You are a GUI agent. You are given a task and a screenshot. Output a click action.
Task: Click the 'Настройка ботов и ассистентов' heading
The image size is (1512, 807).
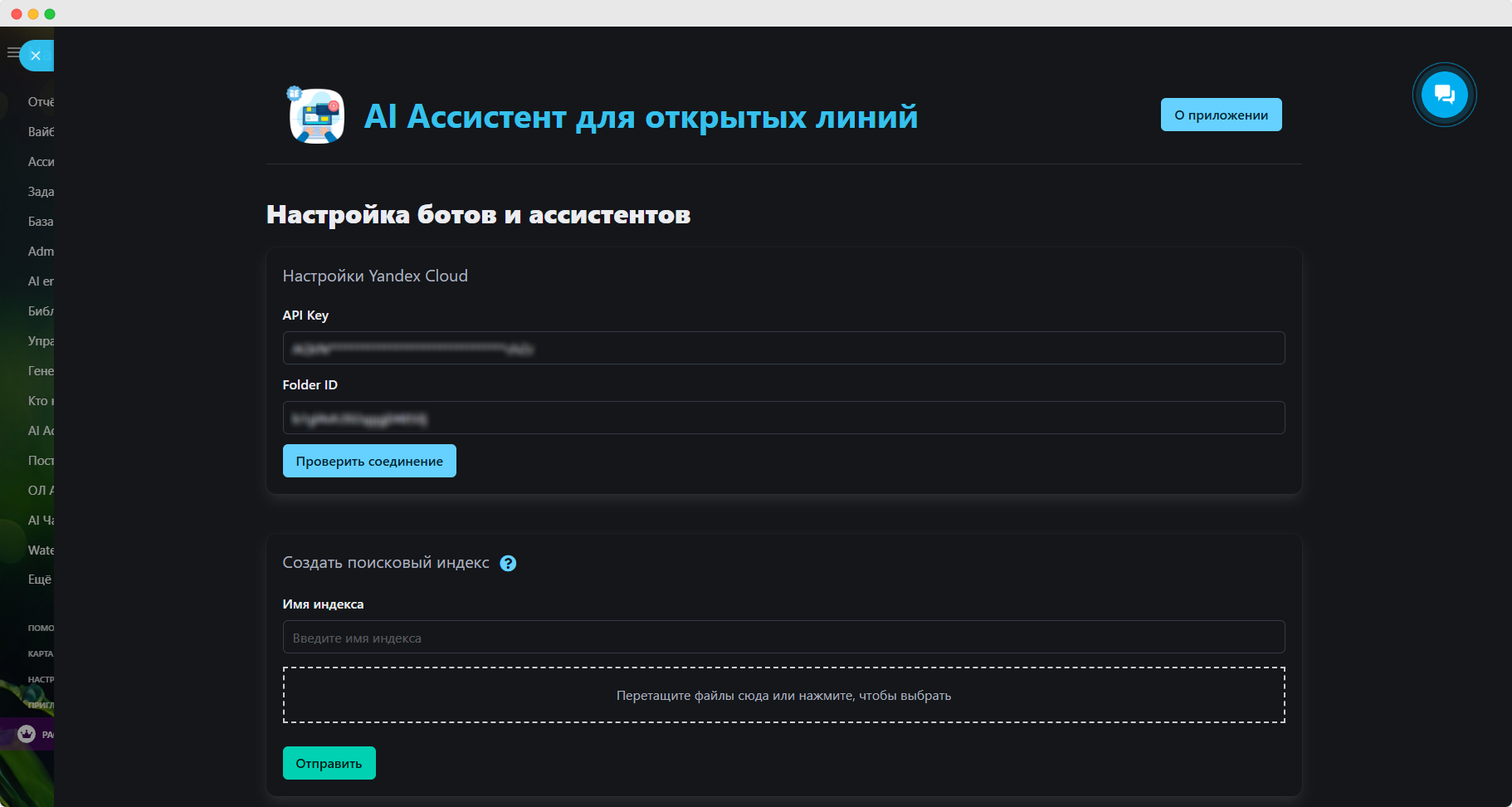click(x=478, y=215)
